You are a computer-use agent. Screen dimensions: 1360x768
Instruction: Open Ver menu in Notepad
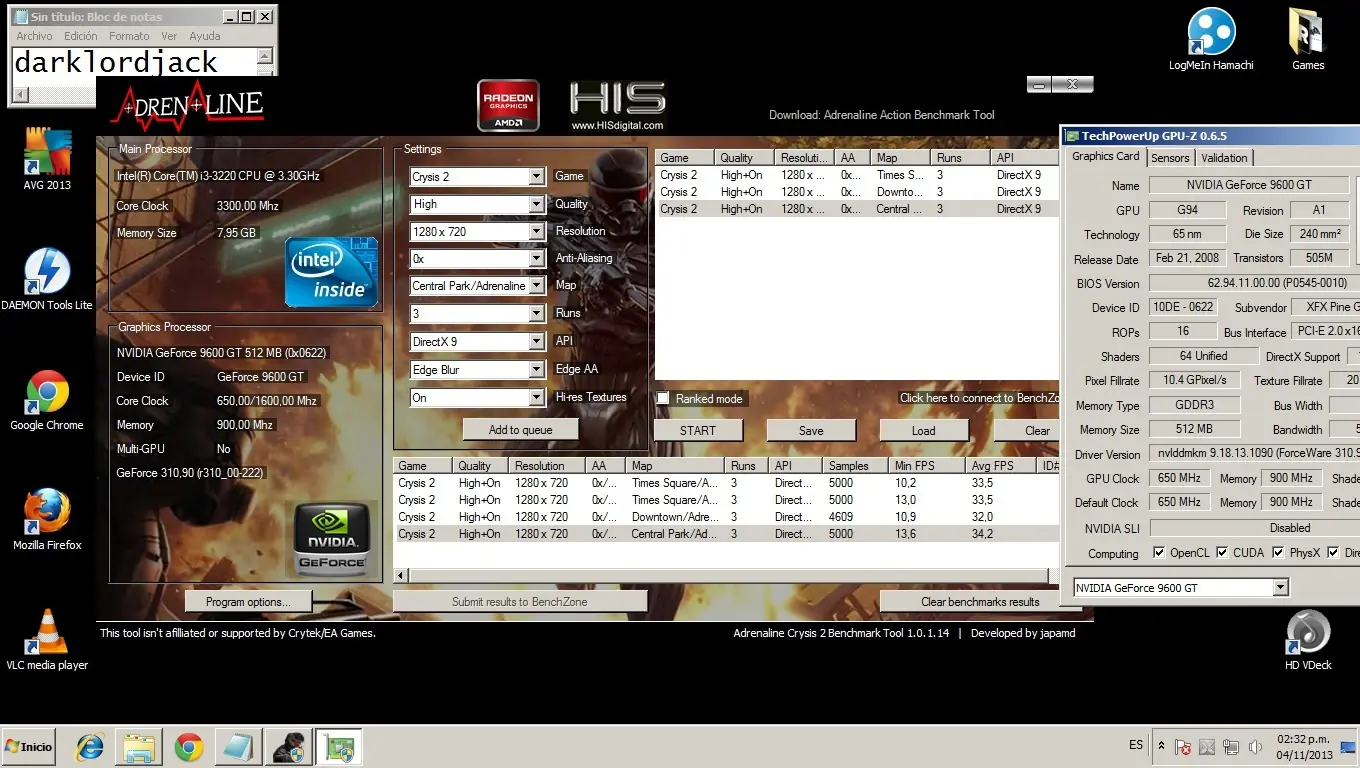pyautogui.click(x=169, y=36)
